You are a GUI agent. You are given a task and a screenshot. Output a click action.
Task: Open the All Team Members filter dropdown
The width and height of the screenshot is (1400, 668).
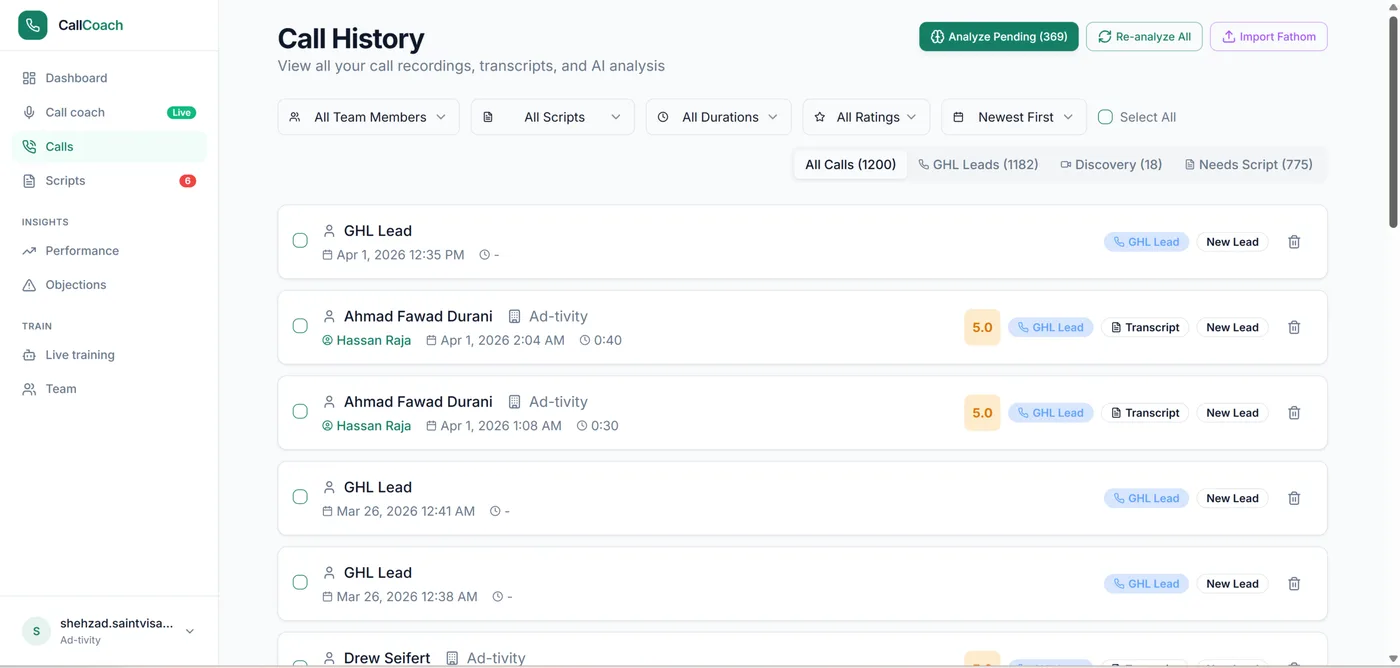[369, 117]
